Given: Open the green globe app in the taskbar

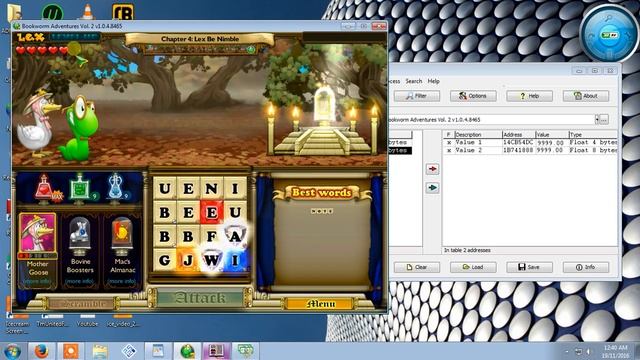Looking at the screenshot, I should pyautogui.click(x=187, y=351).
